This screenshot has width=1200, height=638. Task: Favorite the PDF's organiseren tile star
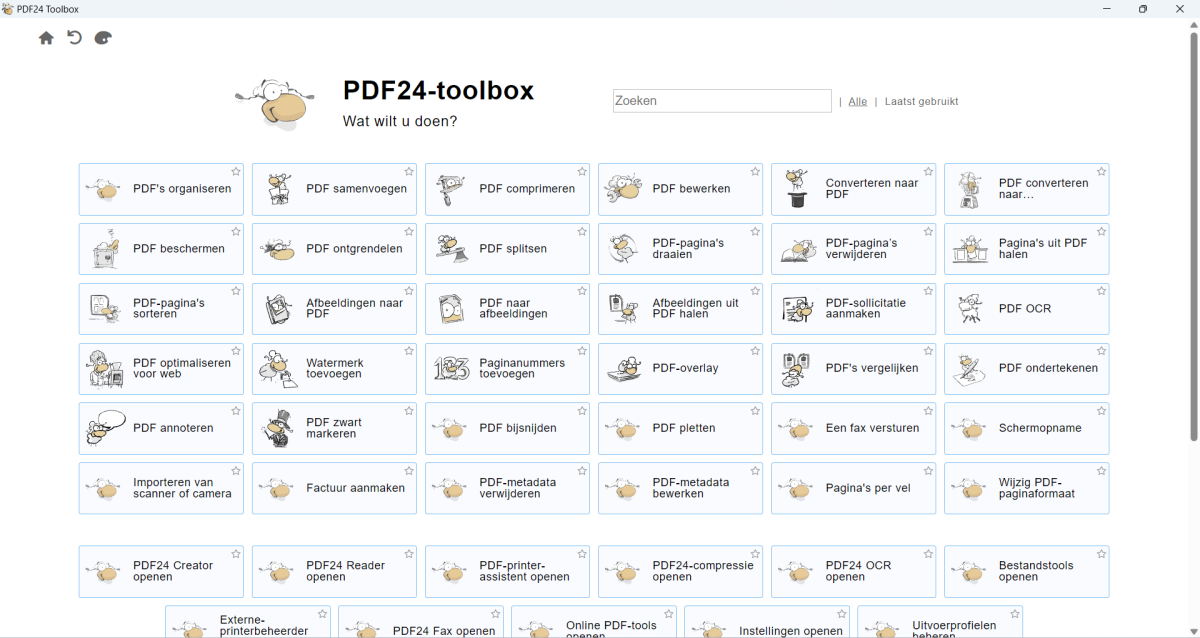pyautogui.click(x=236, y=172)
